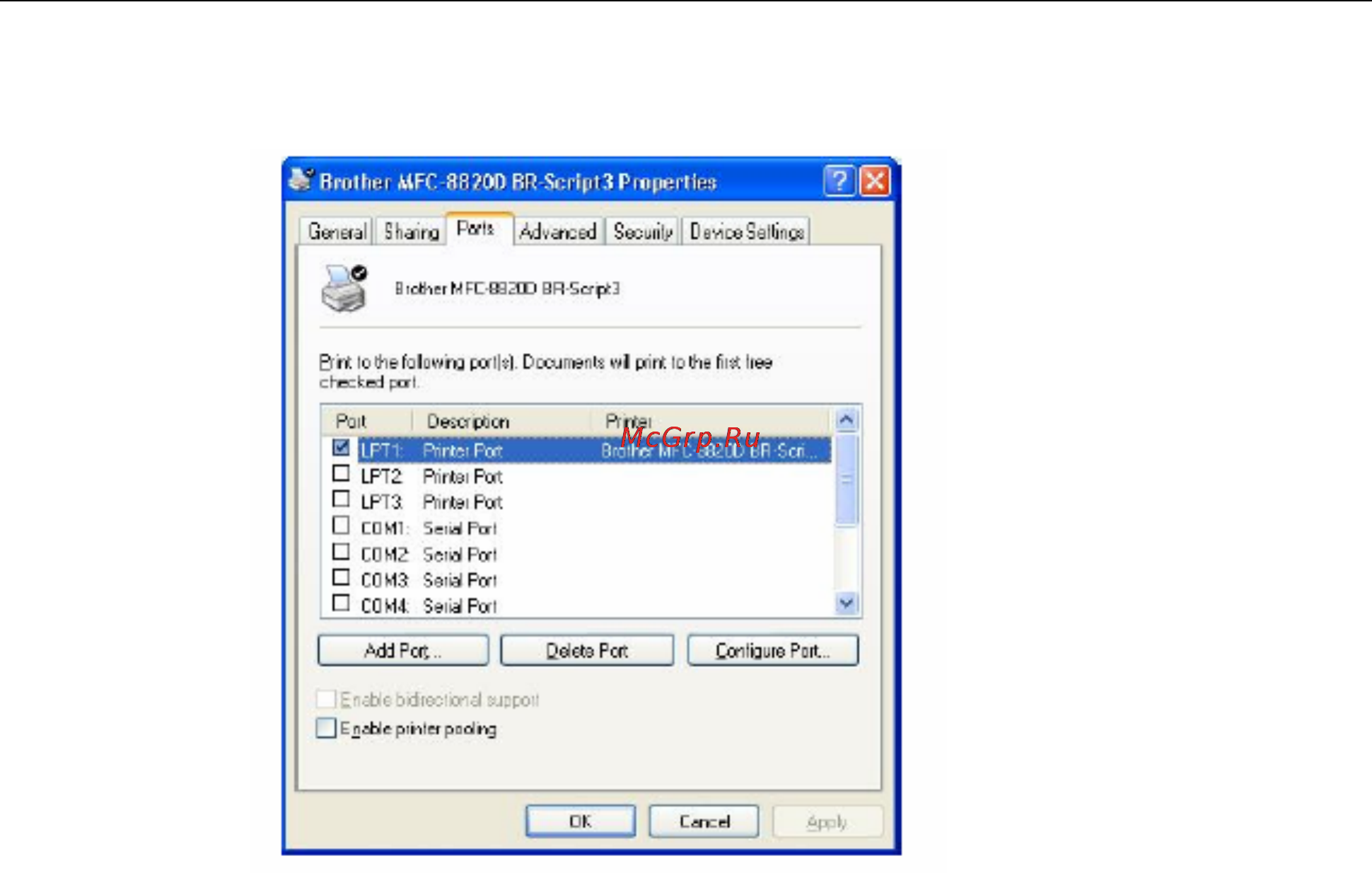Image resolution: width=1372 pixels, height=873 pixels.
Task: Check the COM2 serial port checkbox
Action: point(341,552)
